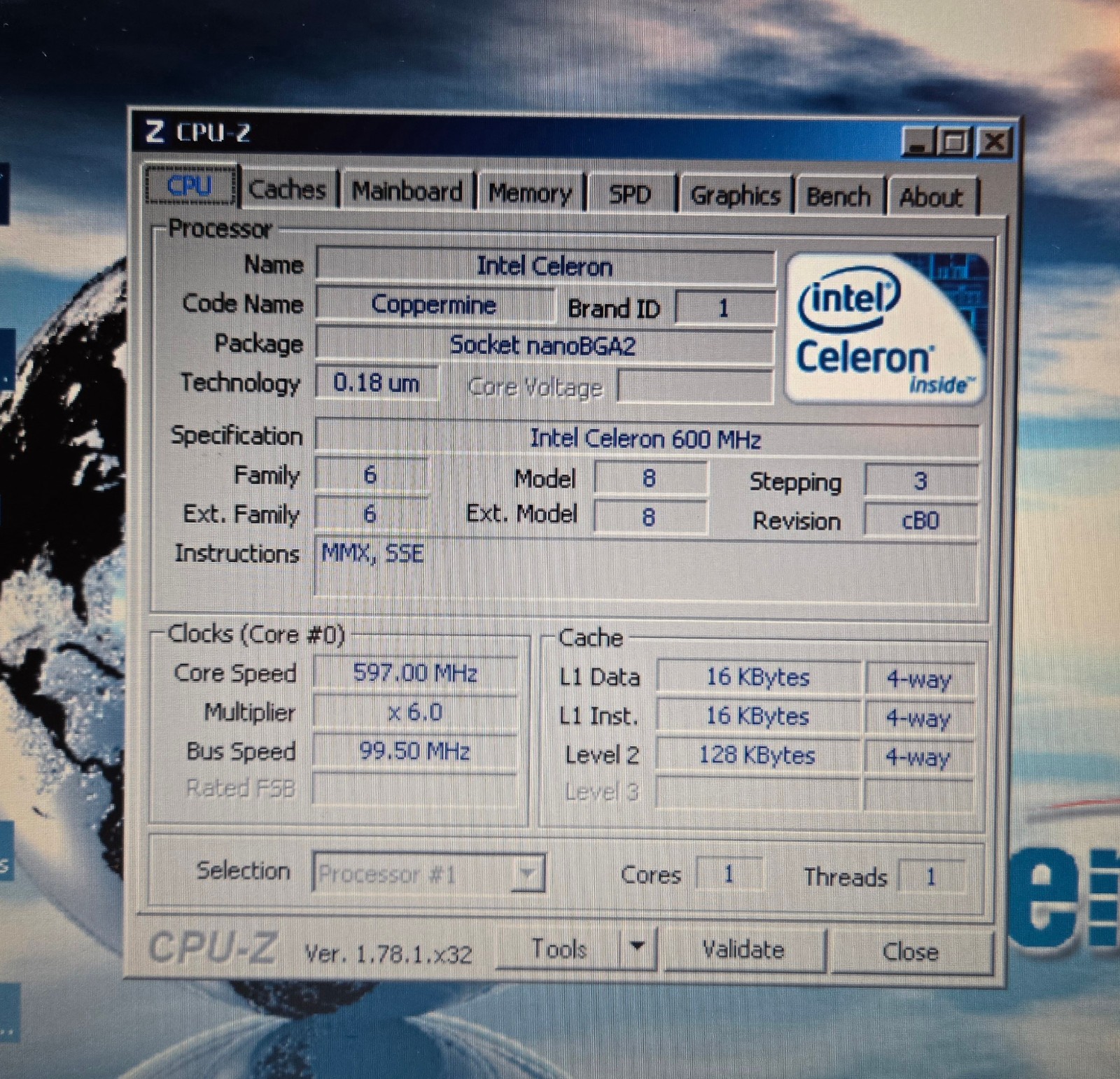This screenshot has height=1079, width=1120.
Task: Click the Brand ID value field
Action: [724, 308]
